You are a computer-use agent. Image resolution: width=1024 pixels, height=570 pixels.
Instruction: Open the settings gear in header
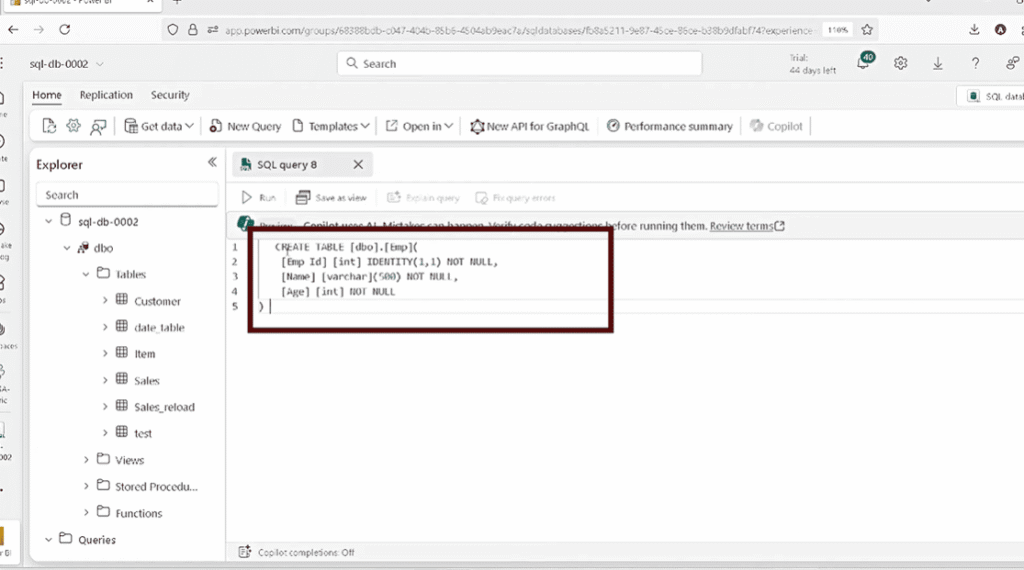(901, 63)
